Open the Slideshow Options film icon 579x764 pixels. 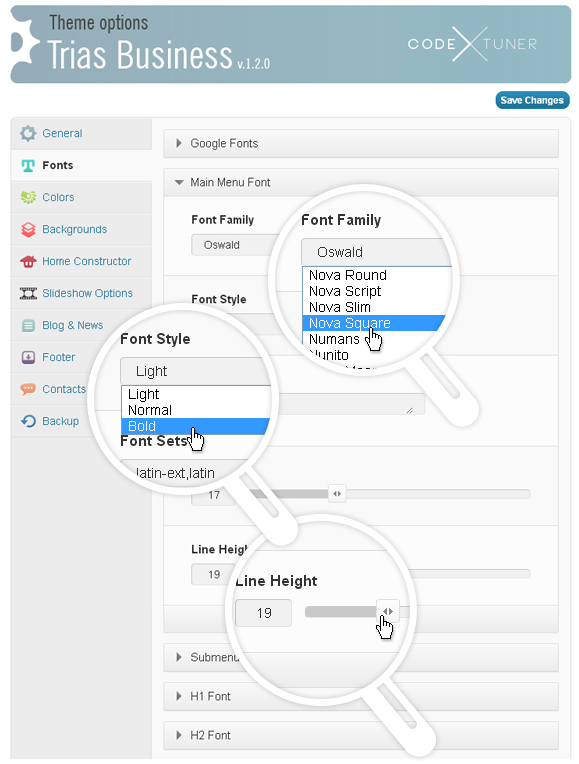tap(28, 293)
